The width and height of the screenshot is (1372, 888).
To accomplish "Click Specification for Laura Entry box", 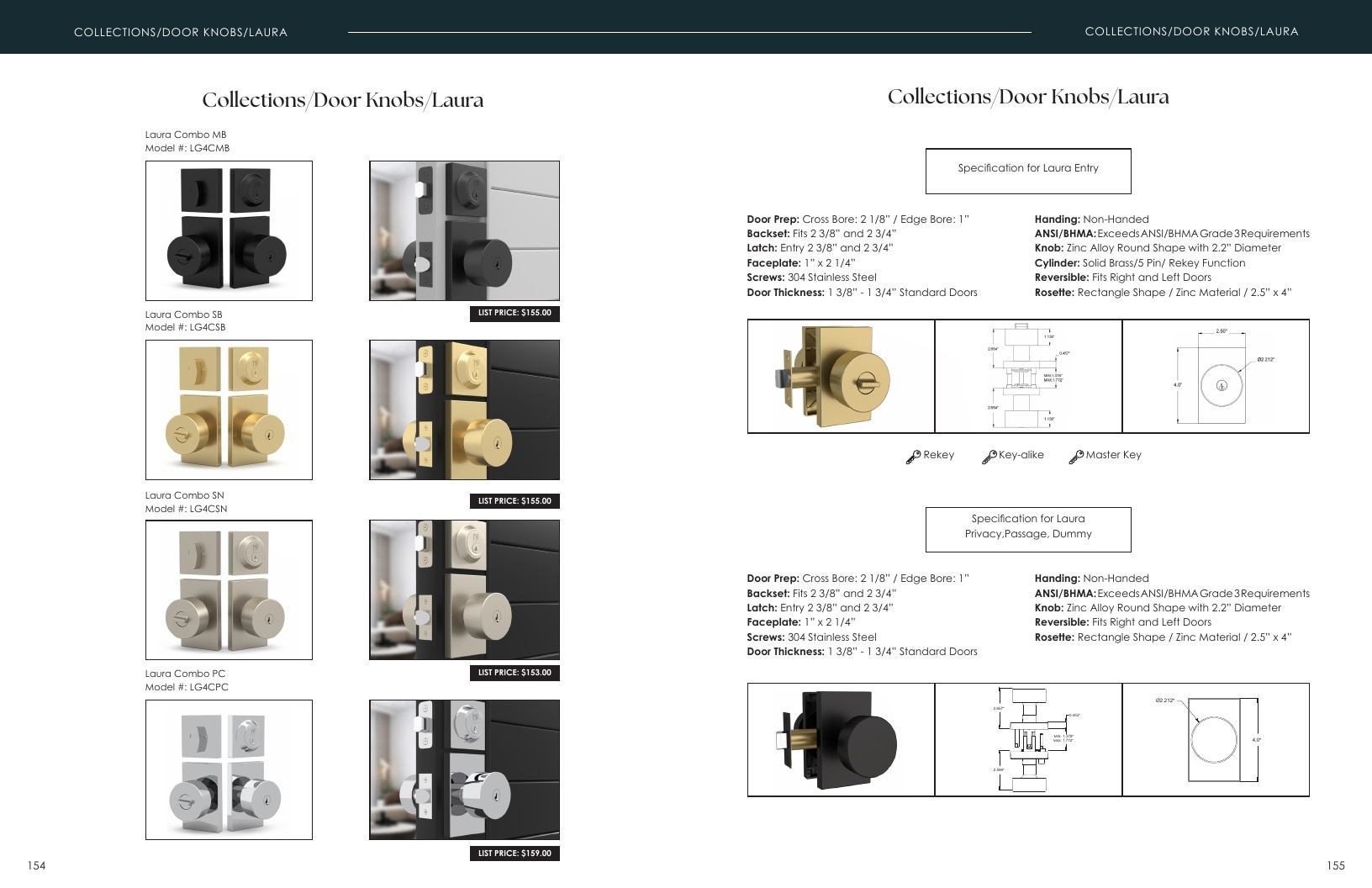I will tap(1028, 171).
